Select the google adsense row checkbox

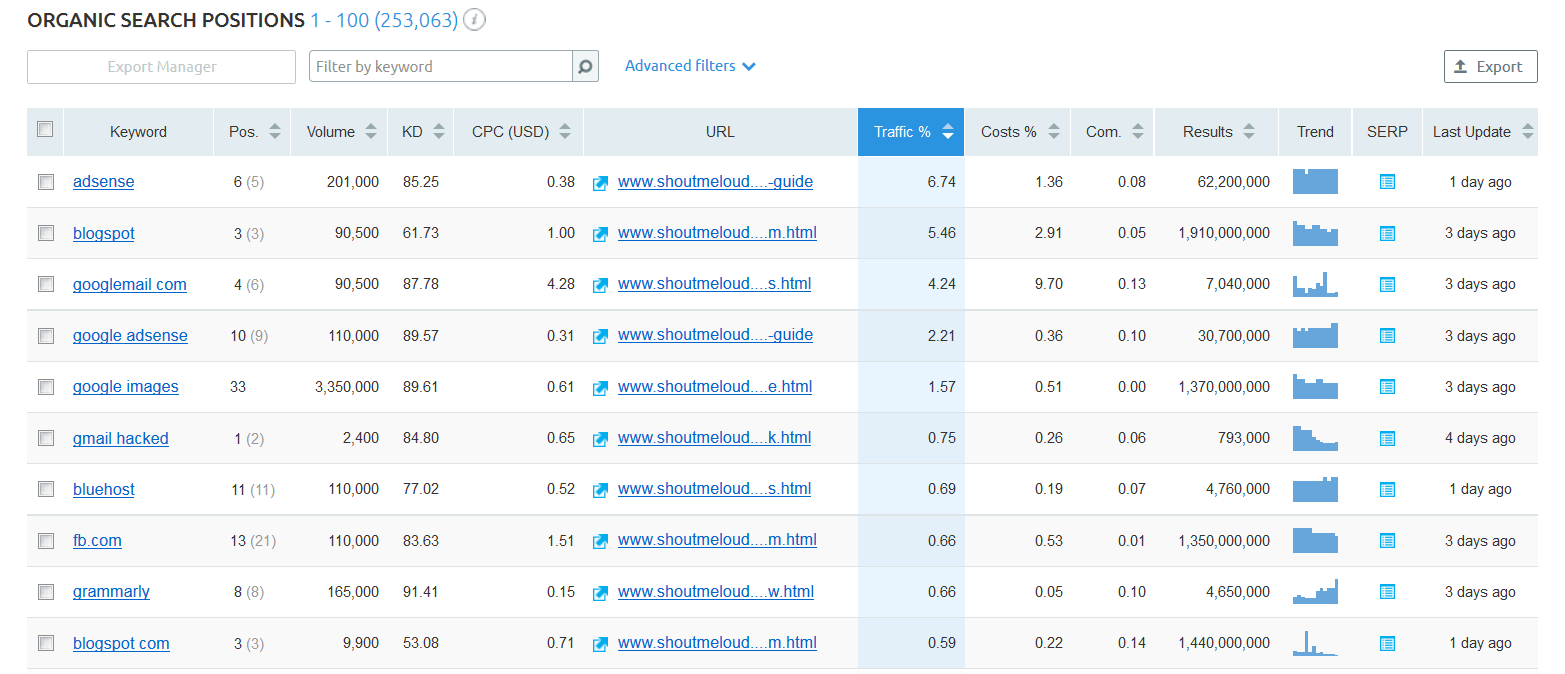click(46, 336)
